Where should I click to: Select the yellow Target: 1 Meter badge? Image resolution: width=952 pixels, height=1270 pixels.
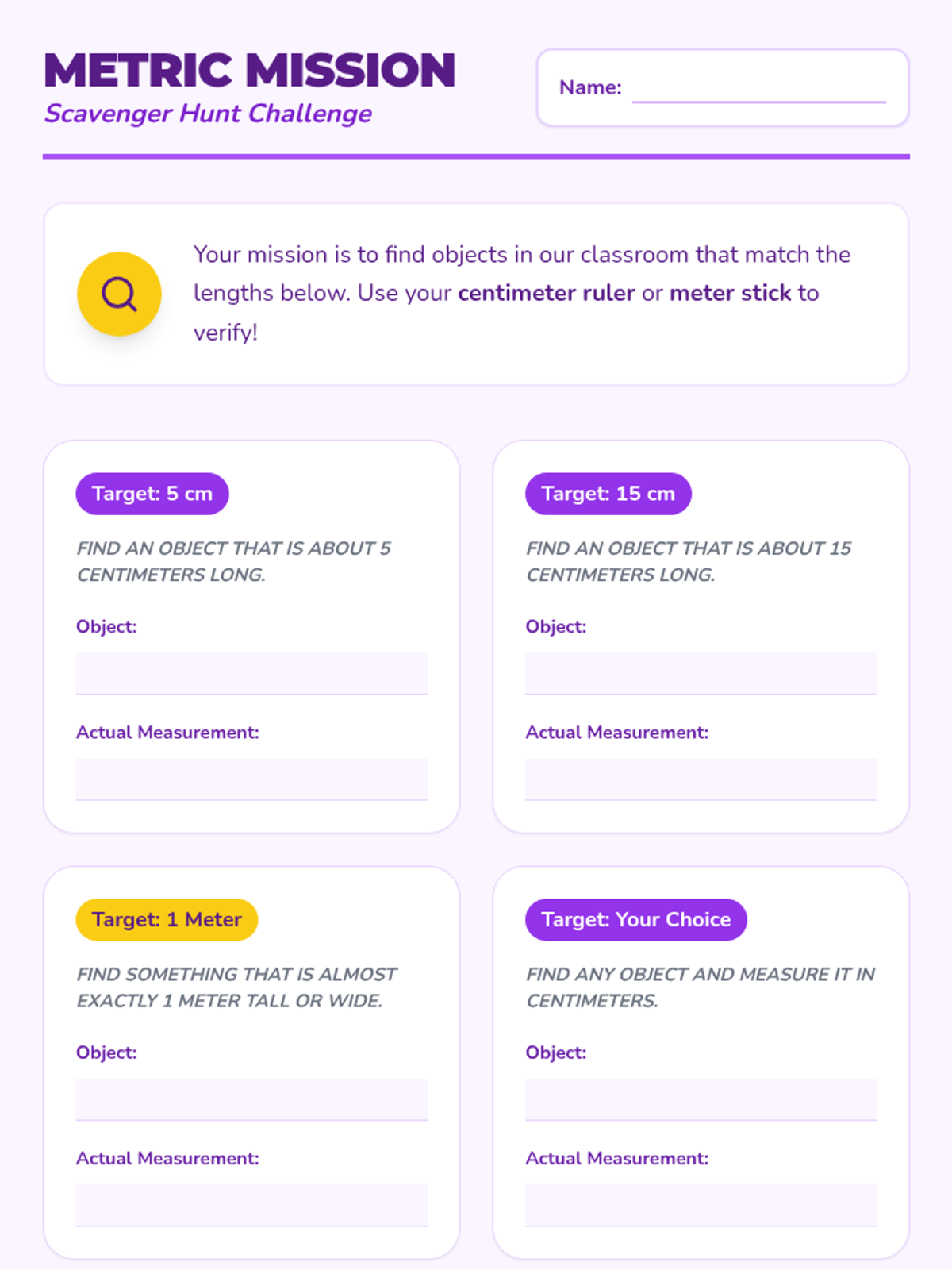tap(167, 919)
